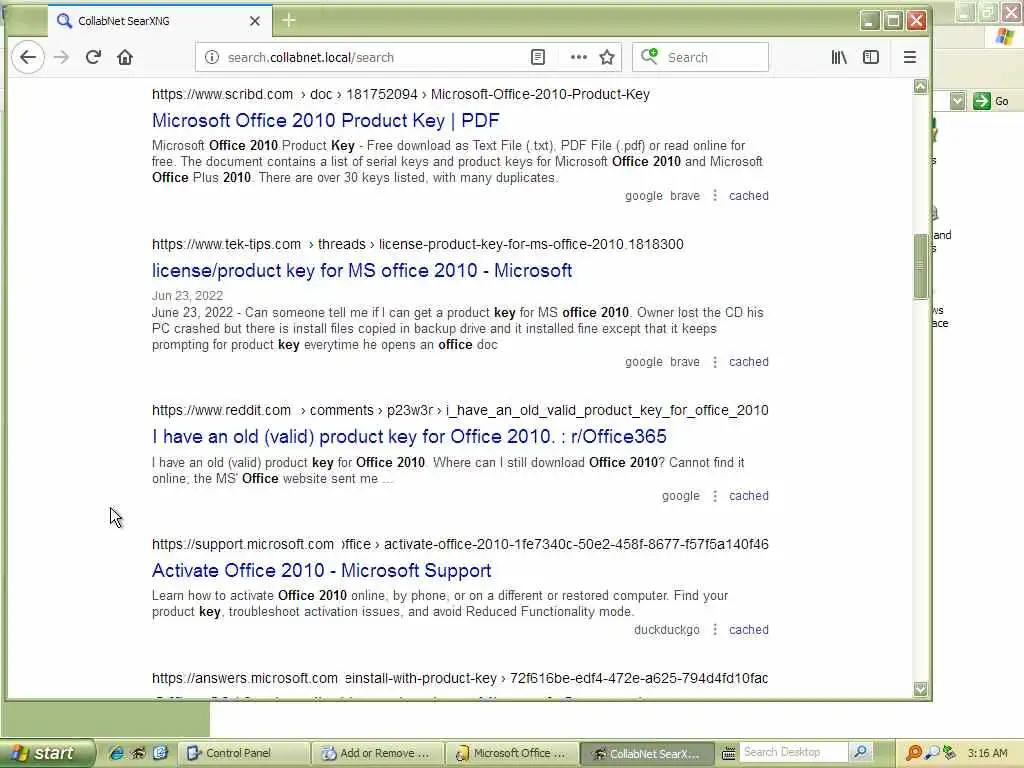Toggle the sidebar panel icon
The height and width of the screenshot is (768, 1024).
[x=871, y=57]
